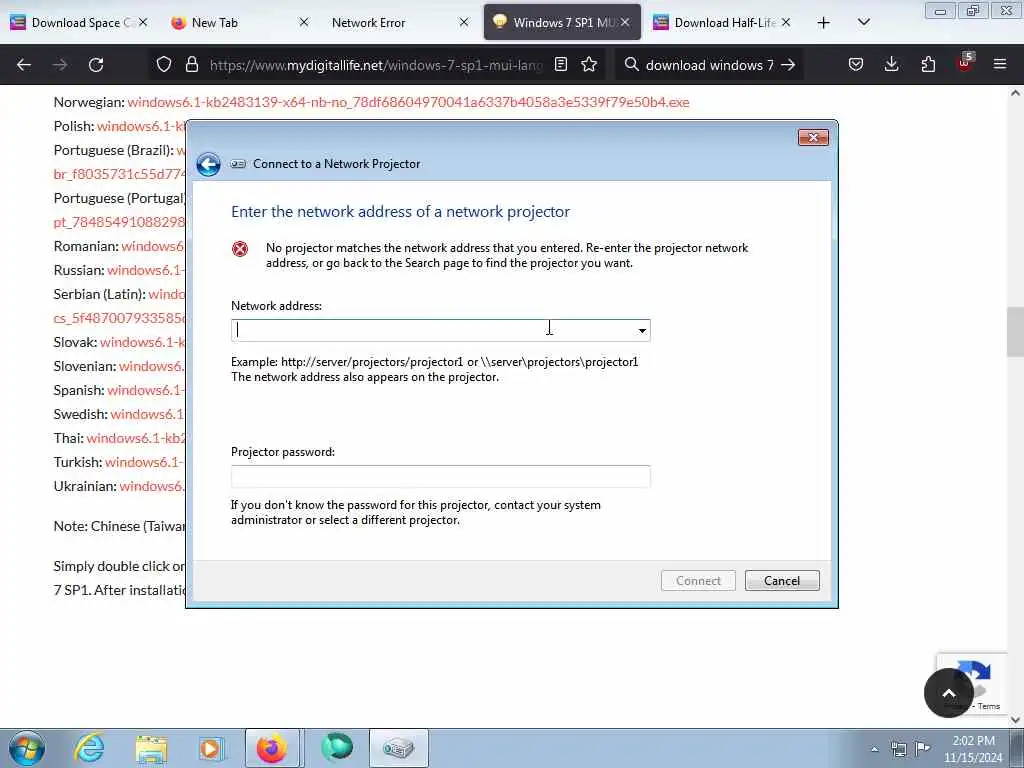Open the Firefox Downloads panel
Image resolution: width=1024 pixels, height=768 pixels.
[891, 65]
